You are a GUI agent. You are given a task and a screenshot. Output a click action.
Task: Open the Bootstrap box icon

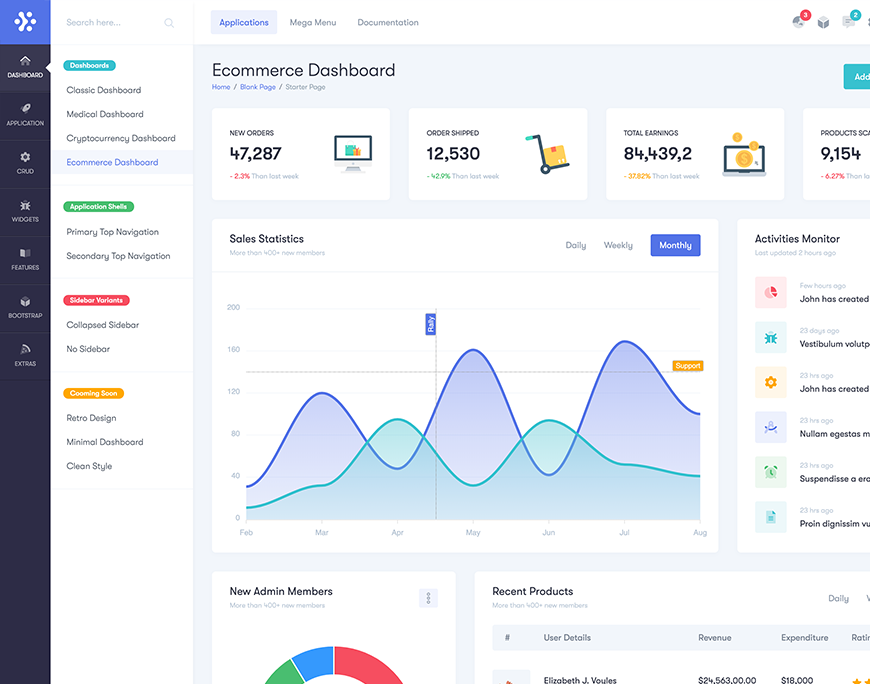pyautogui.click(x=25, y=302)
